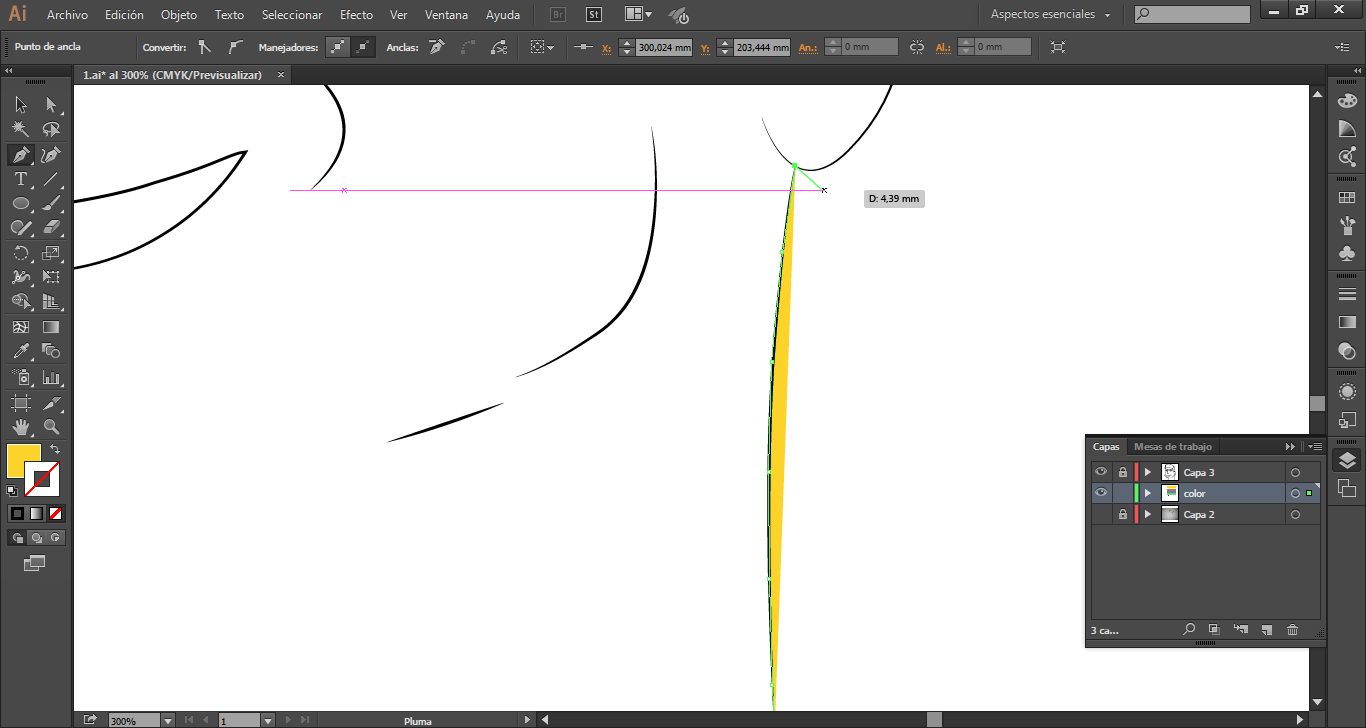Delete selected layer with trash icon
Screen dimensions: 1366x728
[x=1292, y=630]
